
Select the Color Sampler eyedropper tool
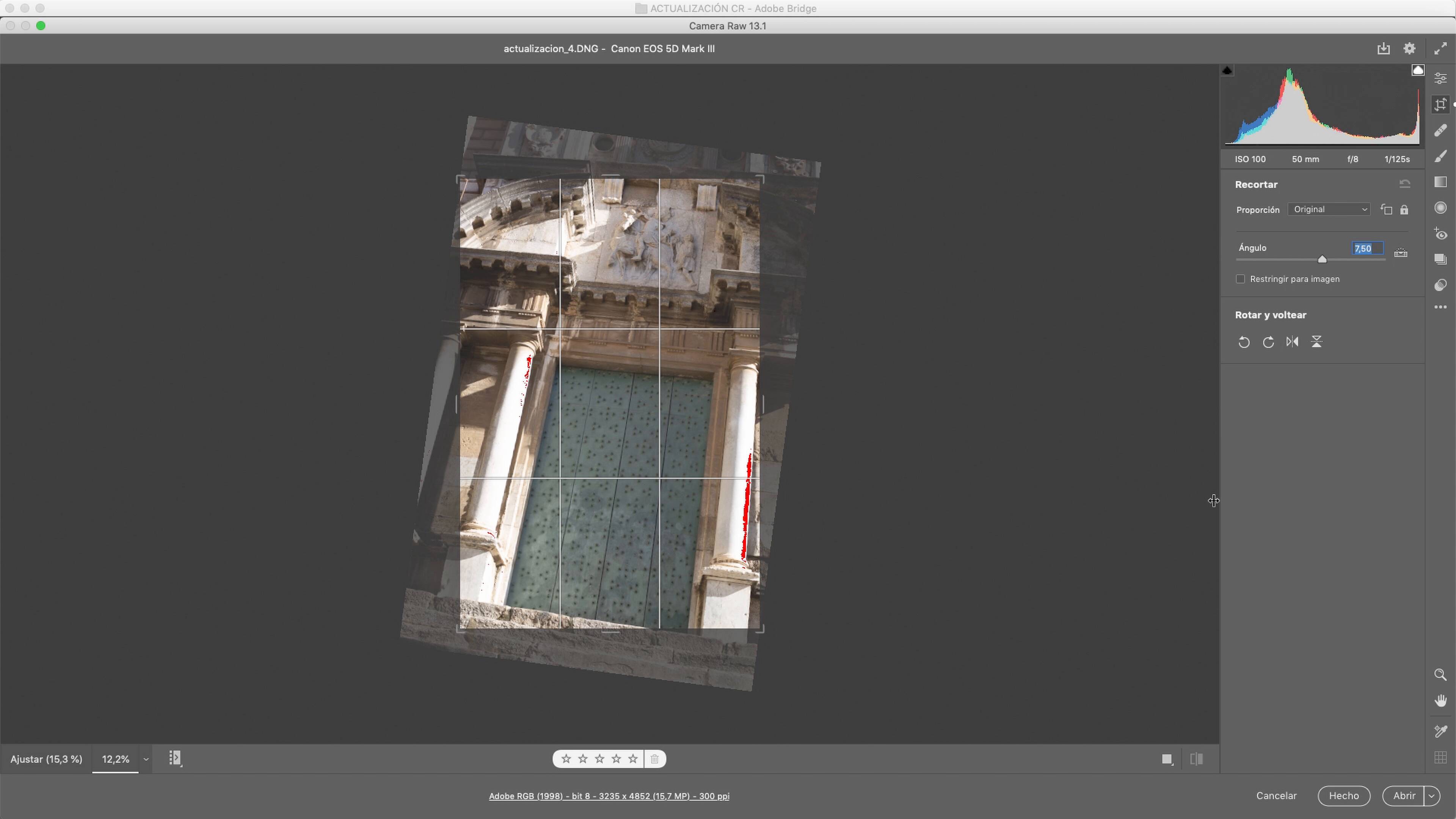point(1440,731)
